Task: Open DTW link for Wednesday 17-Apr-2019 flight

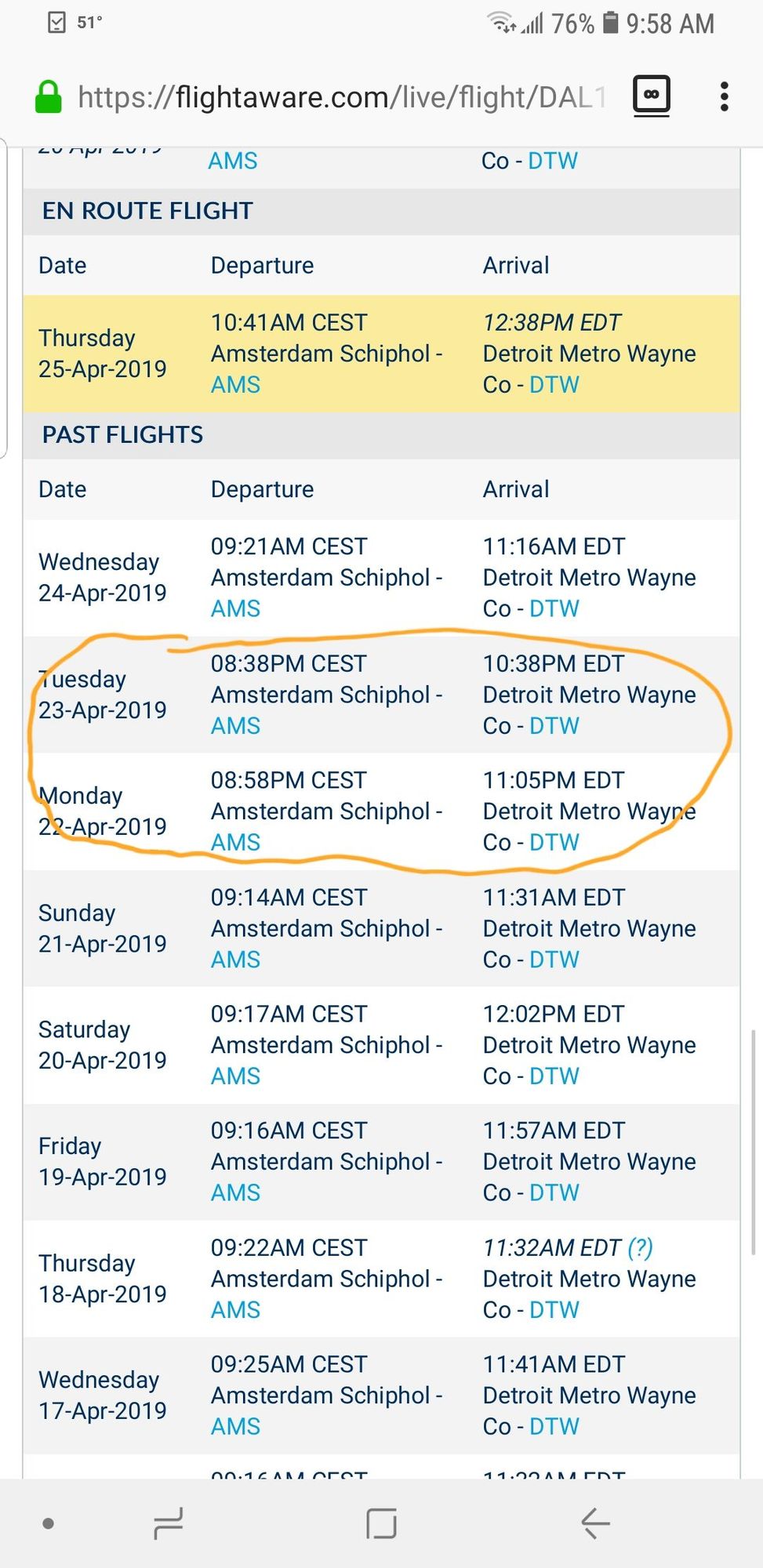Action: [554, 1426]
